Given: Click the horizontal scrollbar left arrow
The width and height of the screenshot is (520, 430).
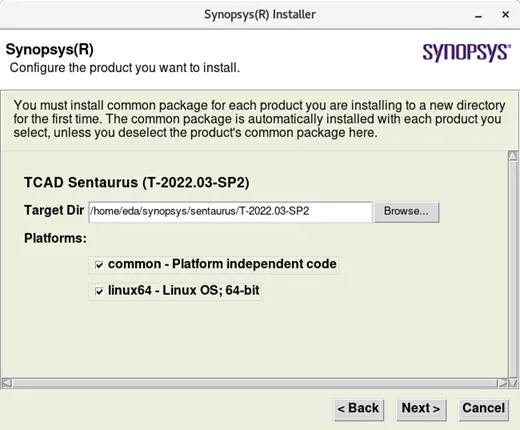Looking at the screenshot, I should pyautogui.click(x=7, y=383).
